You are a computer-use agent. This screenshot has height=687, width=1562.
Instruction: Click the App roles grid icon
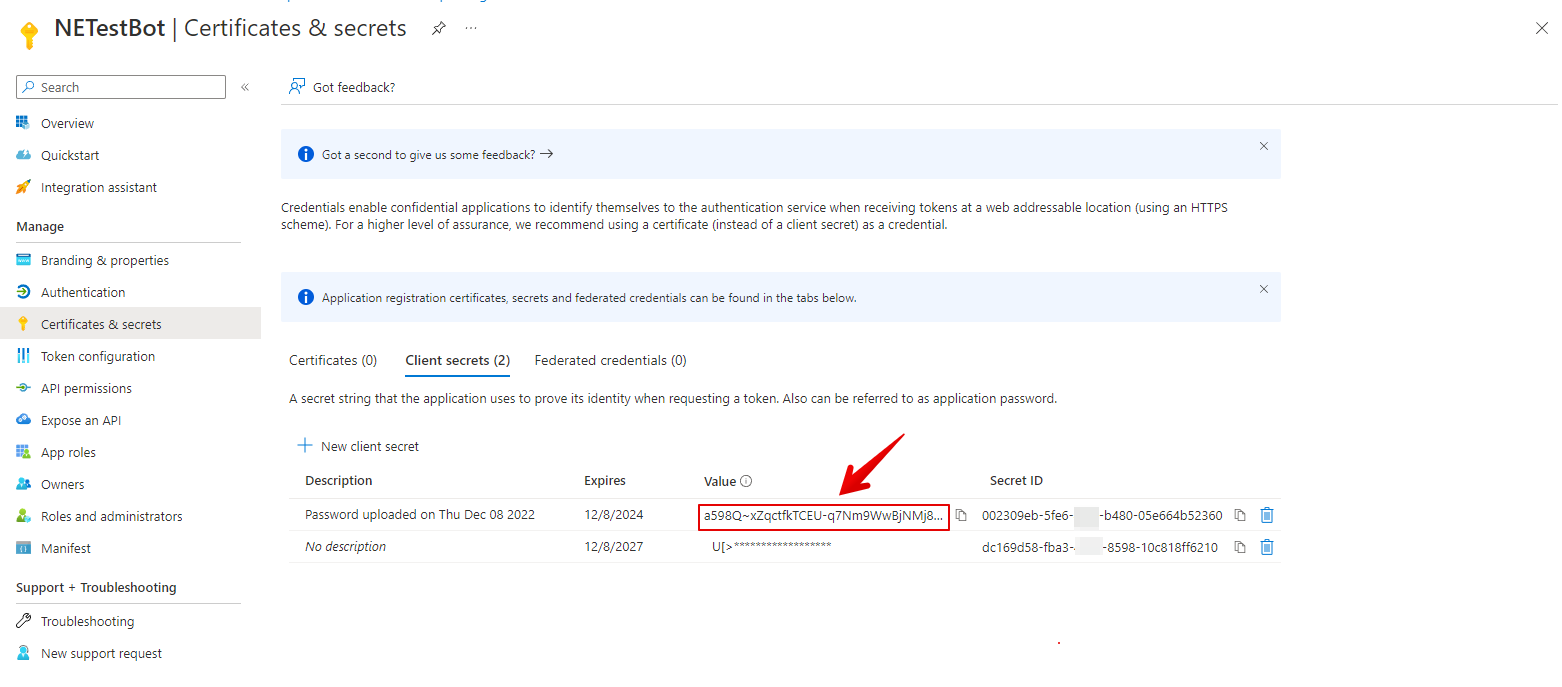click(23, 452)
